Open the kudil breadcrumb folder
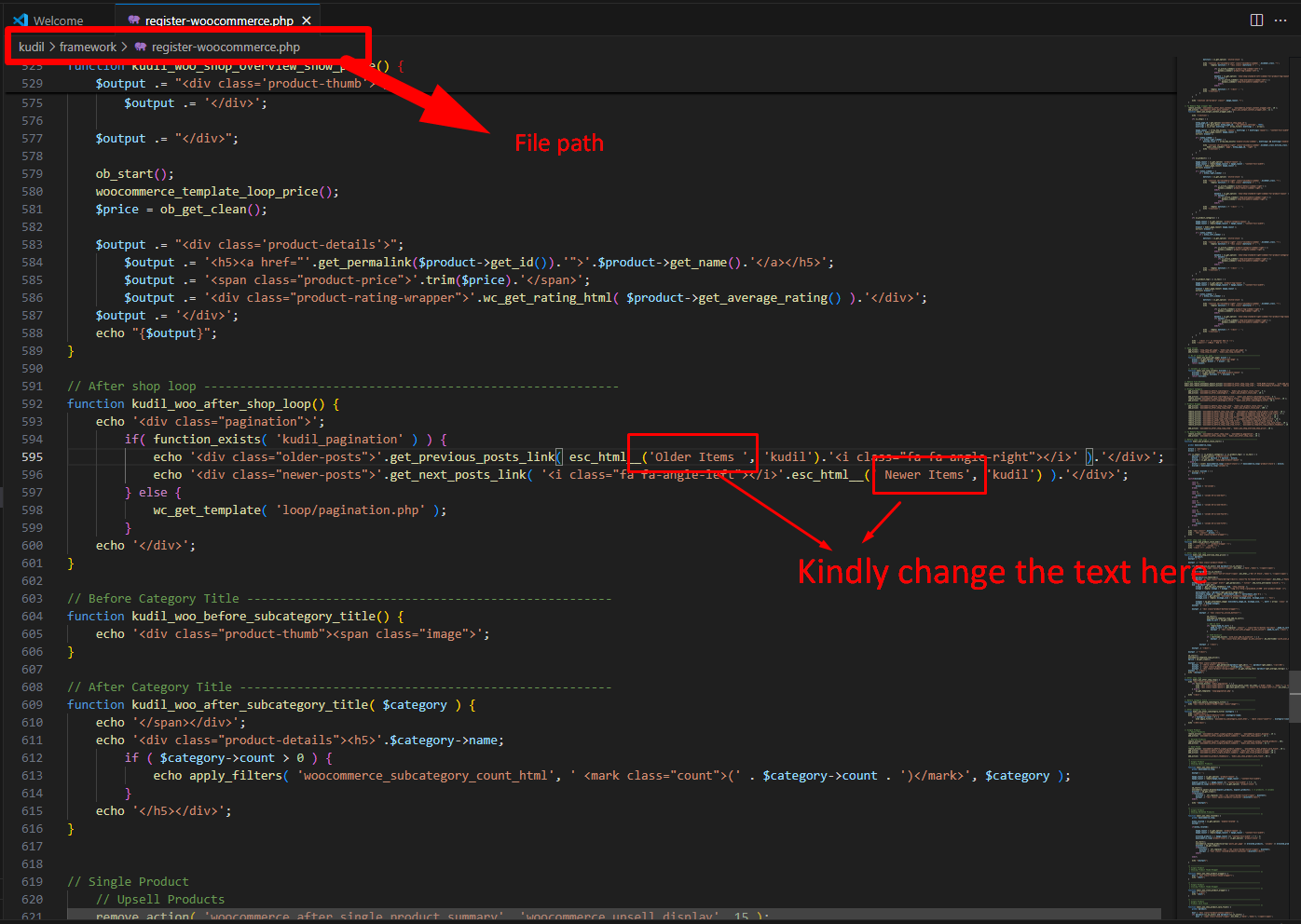The width and height of the screenshot is (1301, 924). [32, 47]
